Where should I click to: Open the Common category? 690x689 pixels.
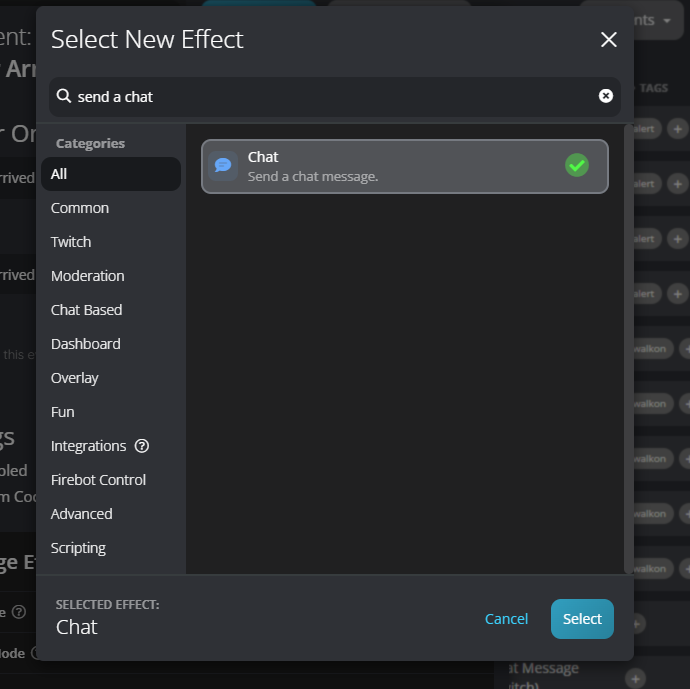[x=80, y=208]
